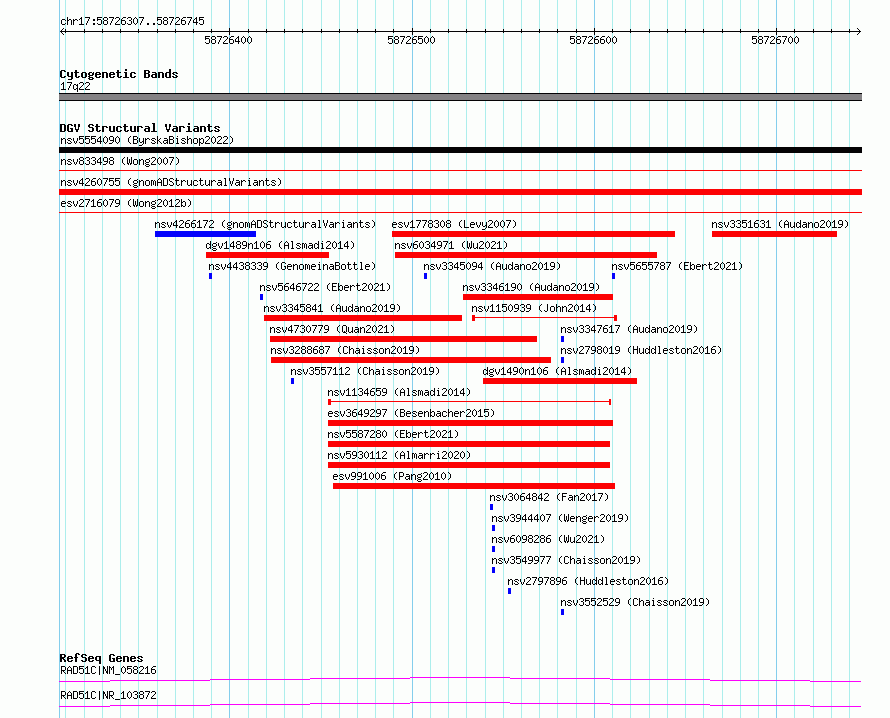Select the red esv991006 Pang2010 bar
890x718 pixels.
pos(474,486)
